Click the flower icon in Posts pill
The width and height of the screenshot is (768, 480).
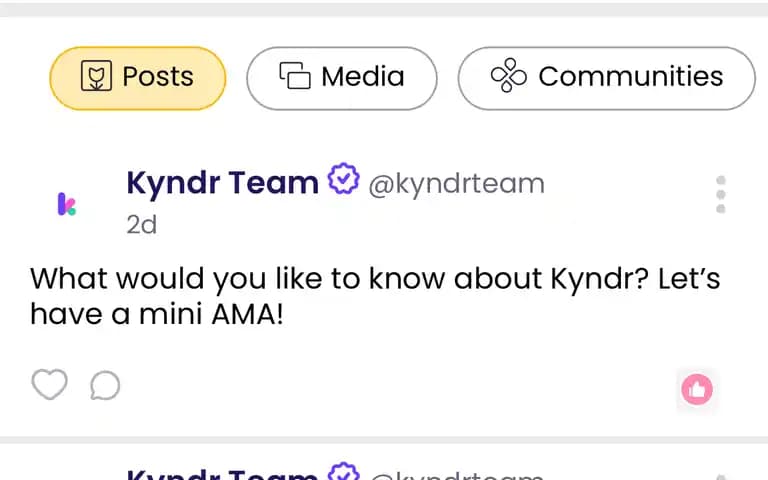tap(96, 76)
